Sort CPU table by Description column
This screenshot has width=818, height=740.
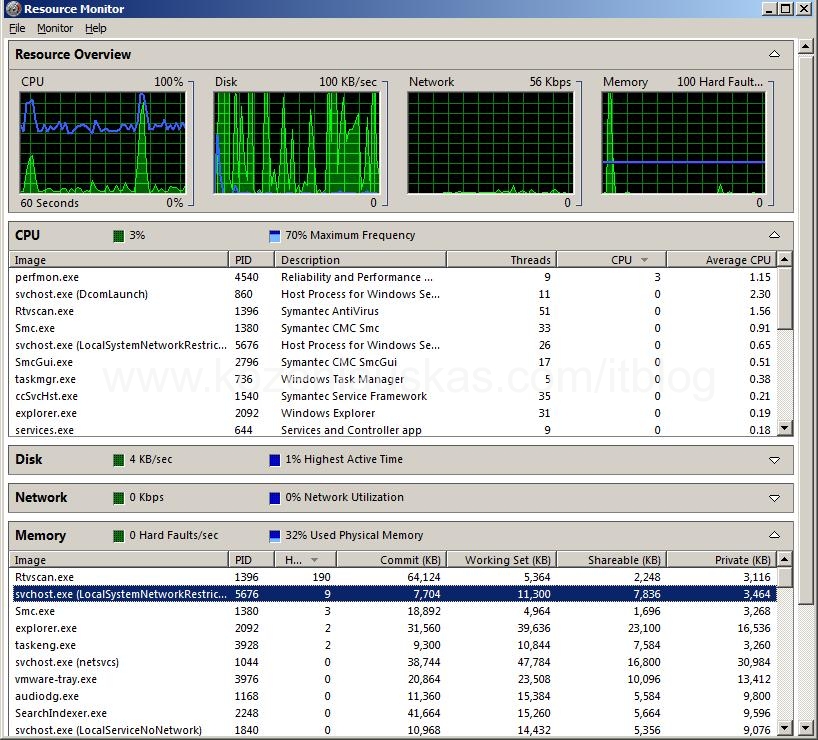[360, 260]
